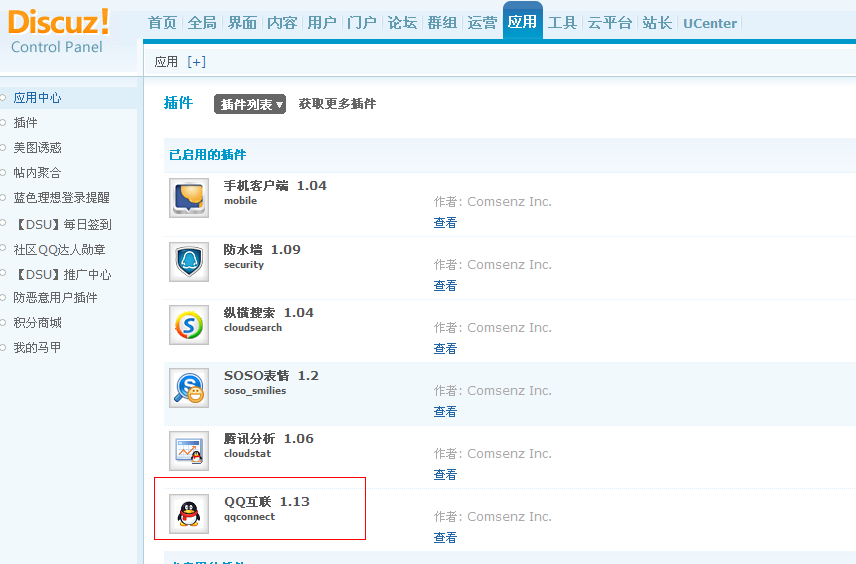Select the active 应用 tab
Image resolution: width=856 pixels, height=564 pixels.
tap(522, 22)
